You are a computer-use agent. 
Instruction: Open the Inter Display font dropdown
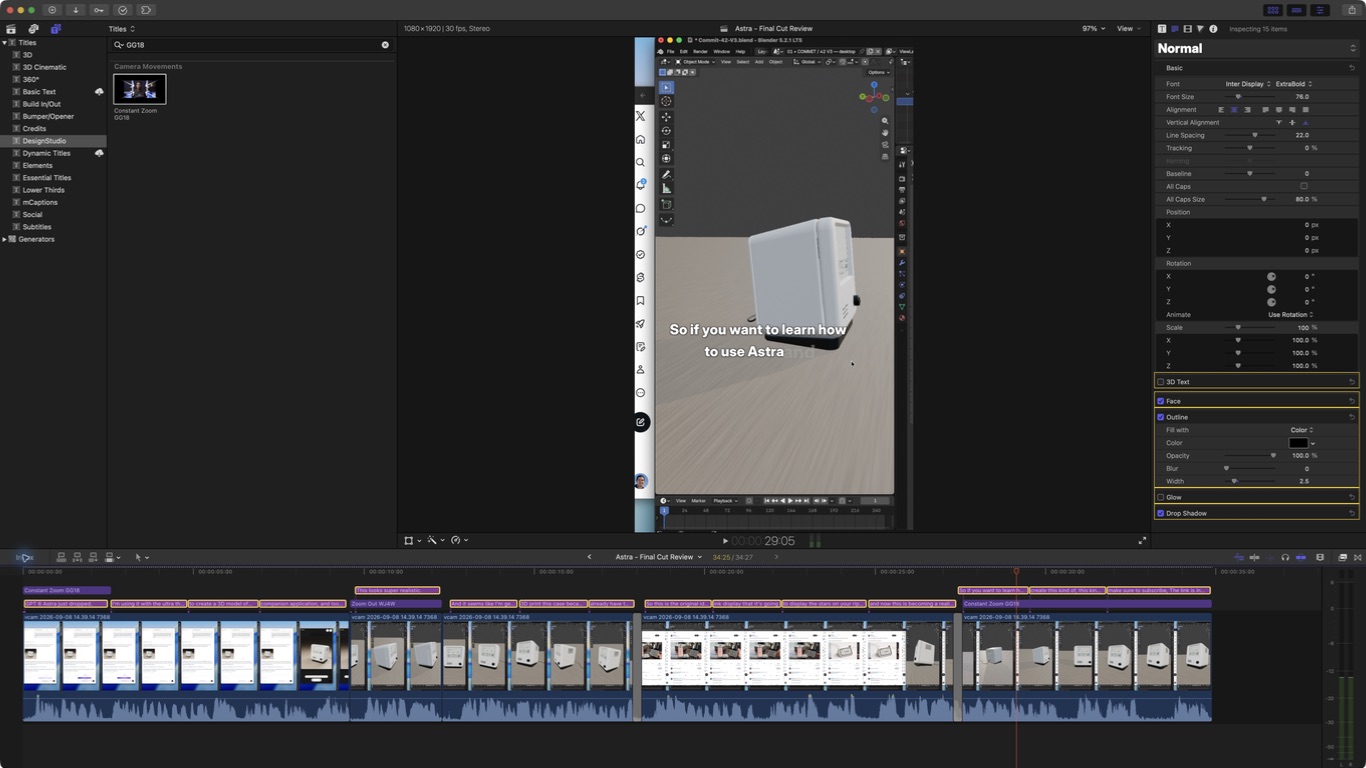tap(1248, 84)
